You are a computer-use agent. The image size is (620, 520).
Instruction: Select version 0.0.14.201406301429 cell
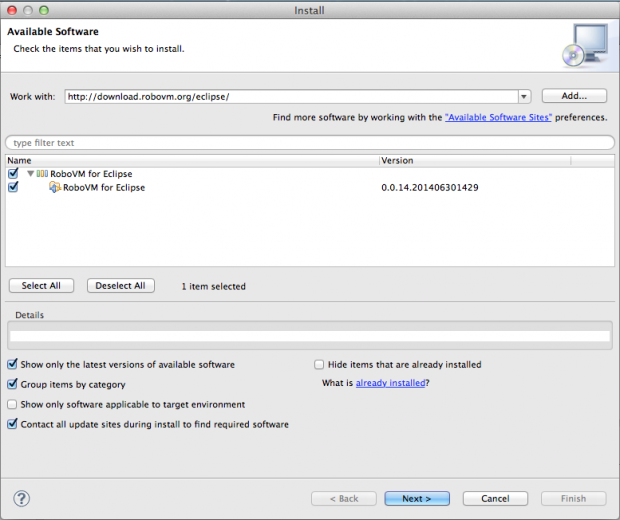430,187
